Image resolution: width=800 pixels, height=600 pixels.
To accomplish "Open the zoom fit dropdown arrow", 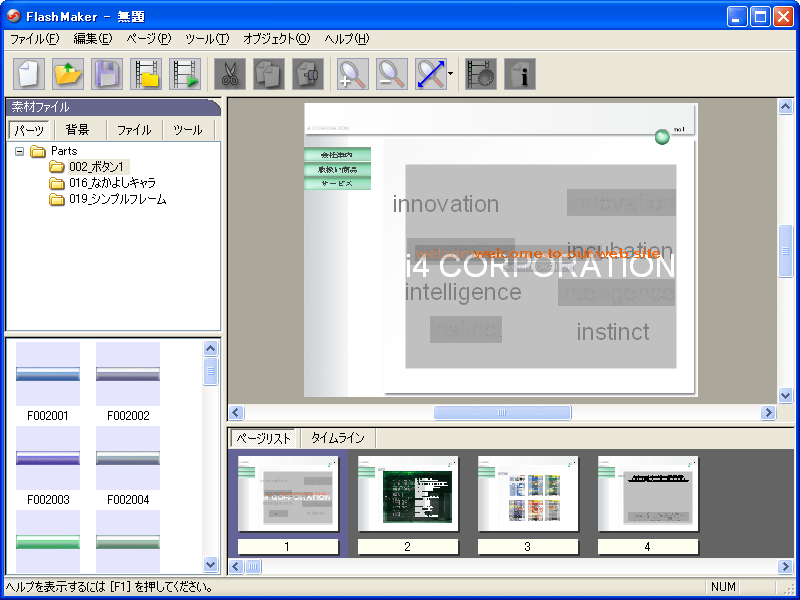I will pyautogui.click(x=451, y=74).
